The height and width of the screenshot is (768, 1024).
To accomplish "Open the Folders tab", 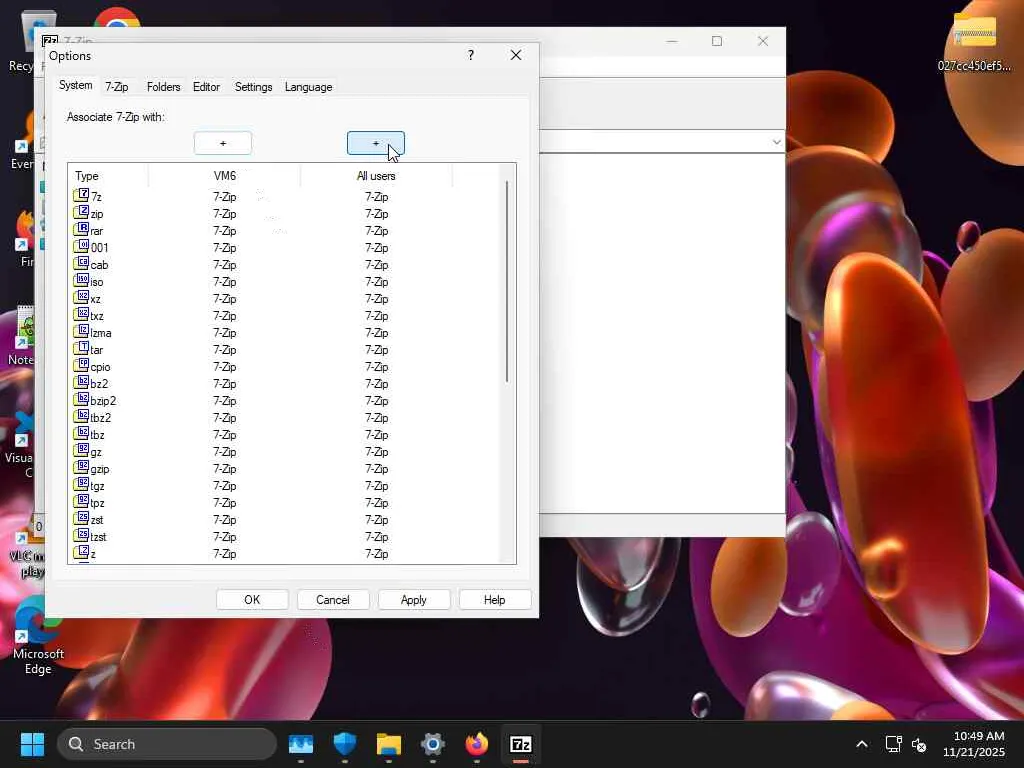I will [x=163, y=87].
